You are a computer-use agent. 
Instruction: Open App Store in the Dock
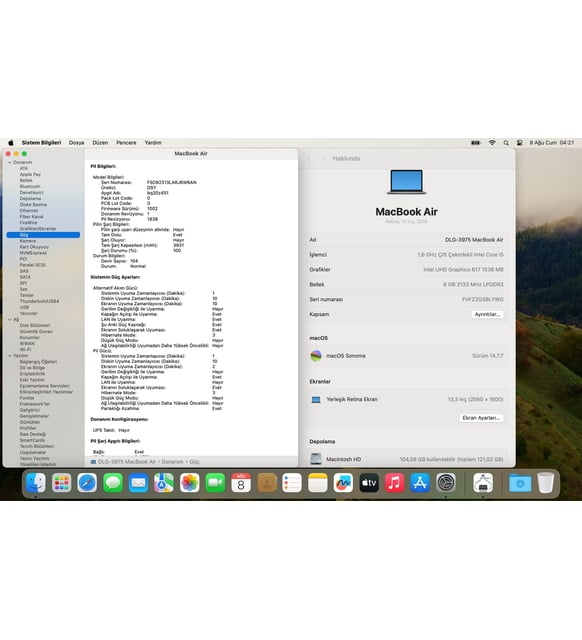point(420,483)
